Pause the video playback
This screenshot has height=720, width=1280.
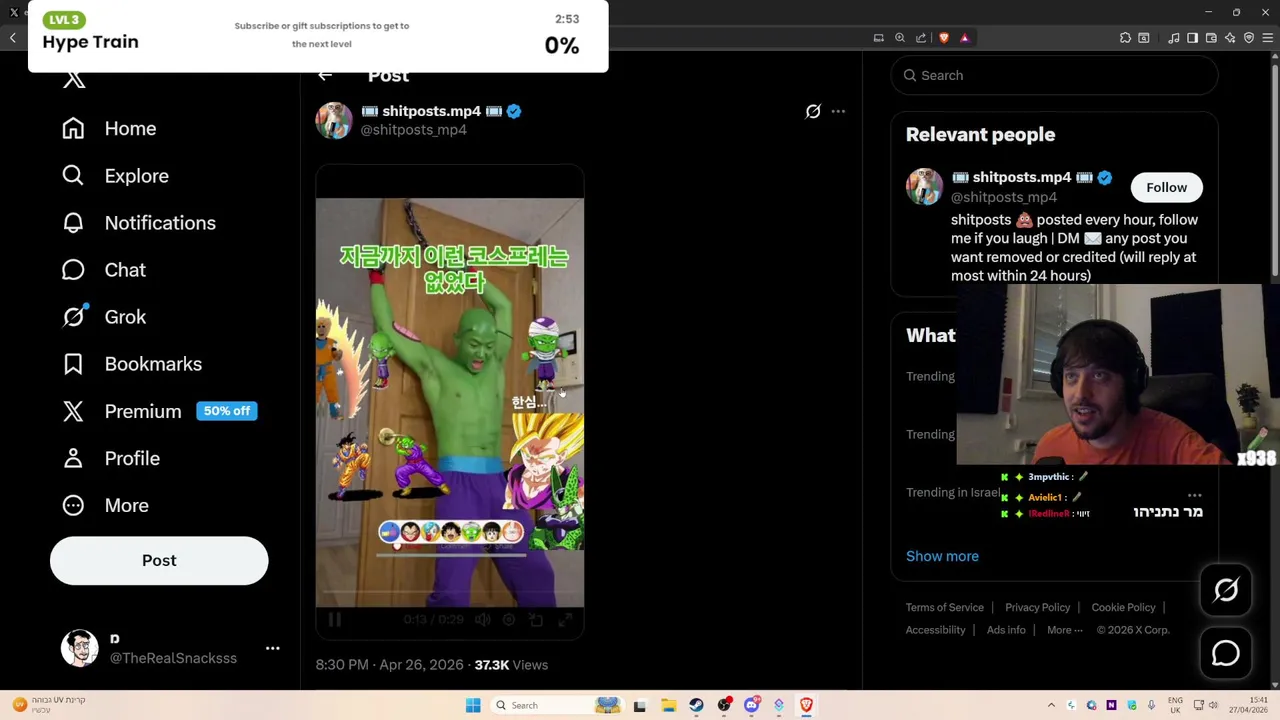[335, 620]
